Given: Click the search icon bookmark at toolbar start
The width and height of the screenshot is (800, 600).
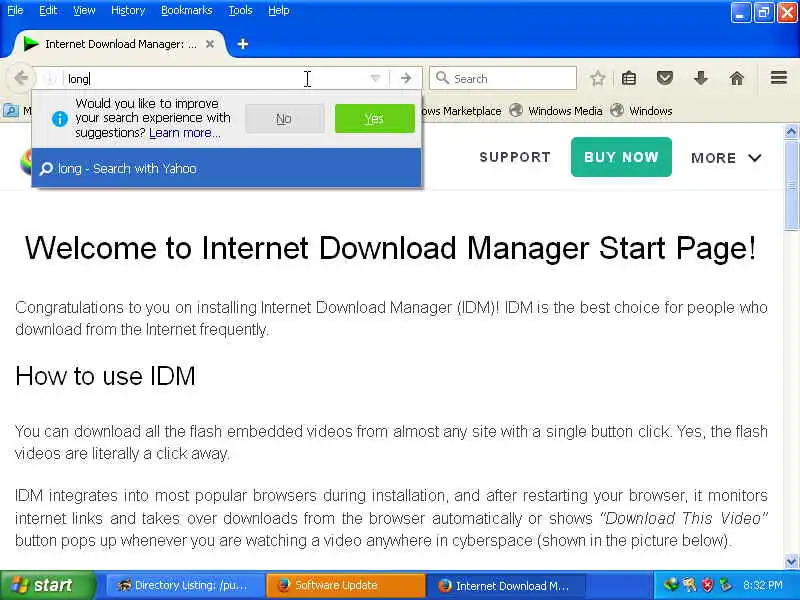Looking at the screenshot, I should (x=10, y=110).
